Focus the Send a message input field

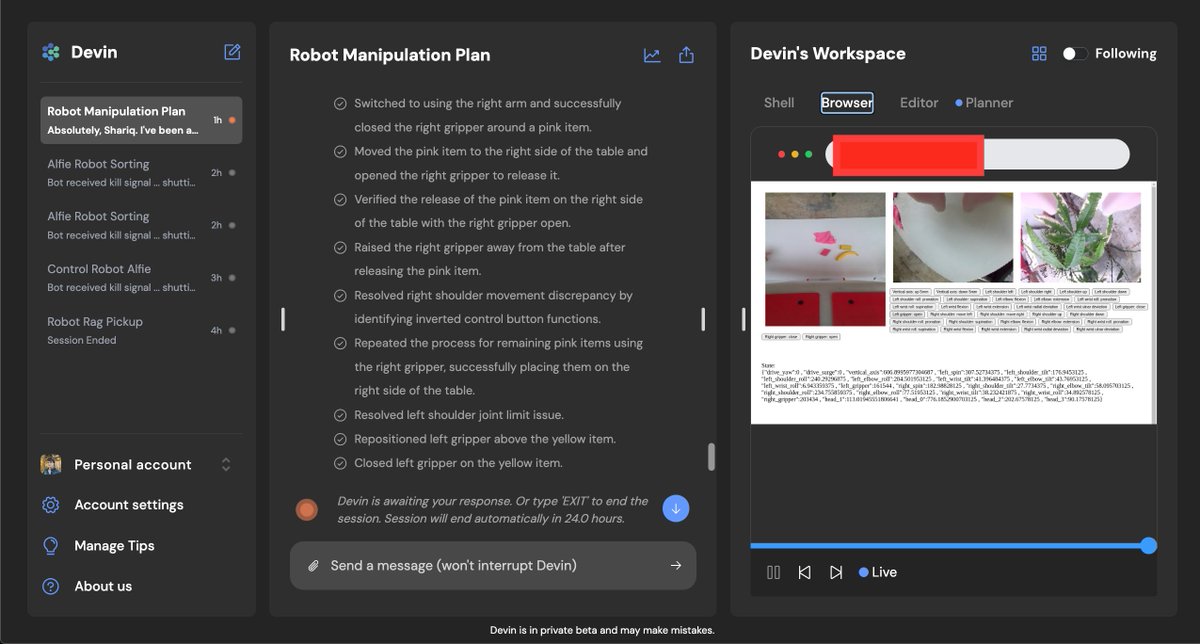(x=493, y=566)
